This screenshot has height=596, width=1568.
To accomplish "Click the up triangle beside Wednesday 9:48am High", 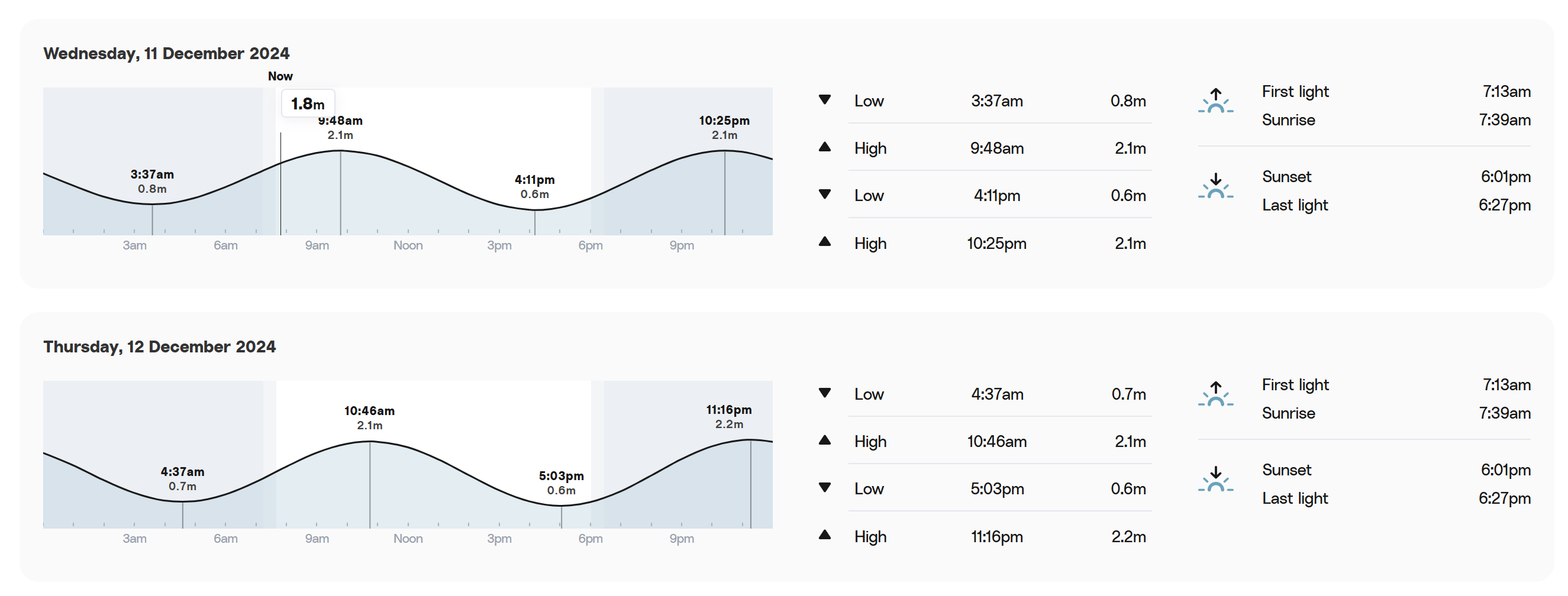I will [825, 147].
